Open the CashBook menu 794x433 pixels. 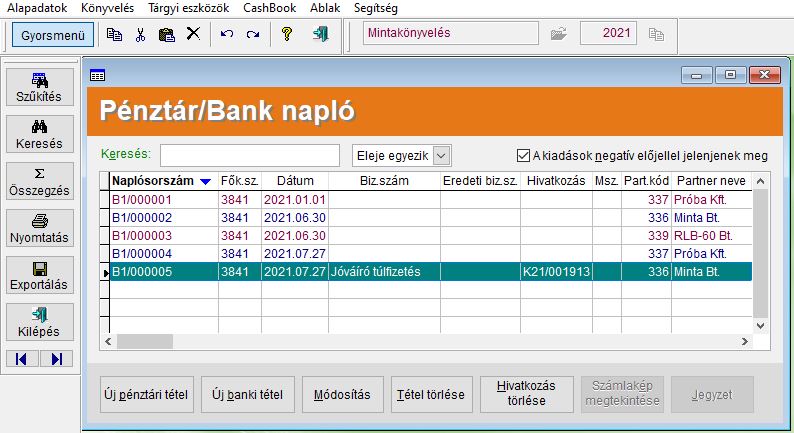tap(269, 8)
